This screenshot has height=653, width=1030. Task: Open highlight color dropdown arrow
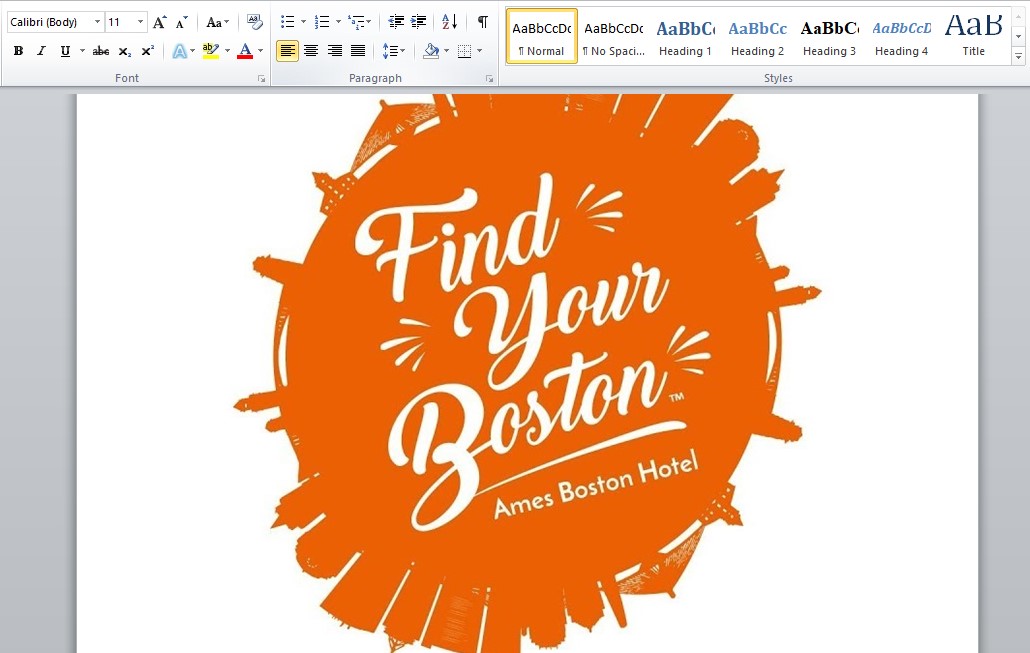(x=227, y=51)
